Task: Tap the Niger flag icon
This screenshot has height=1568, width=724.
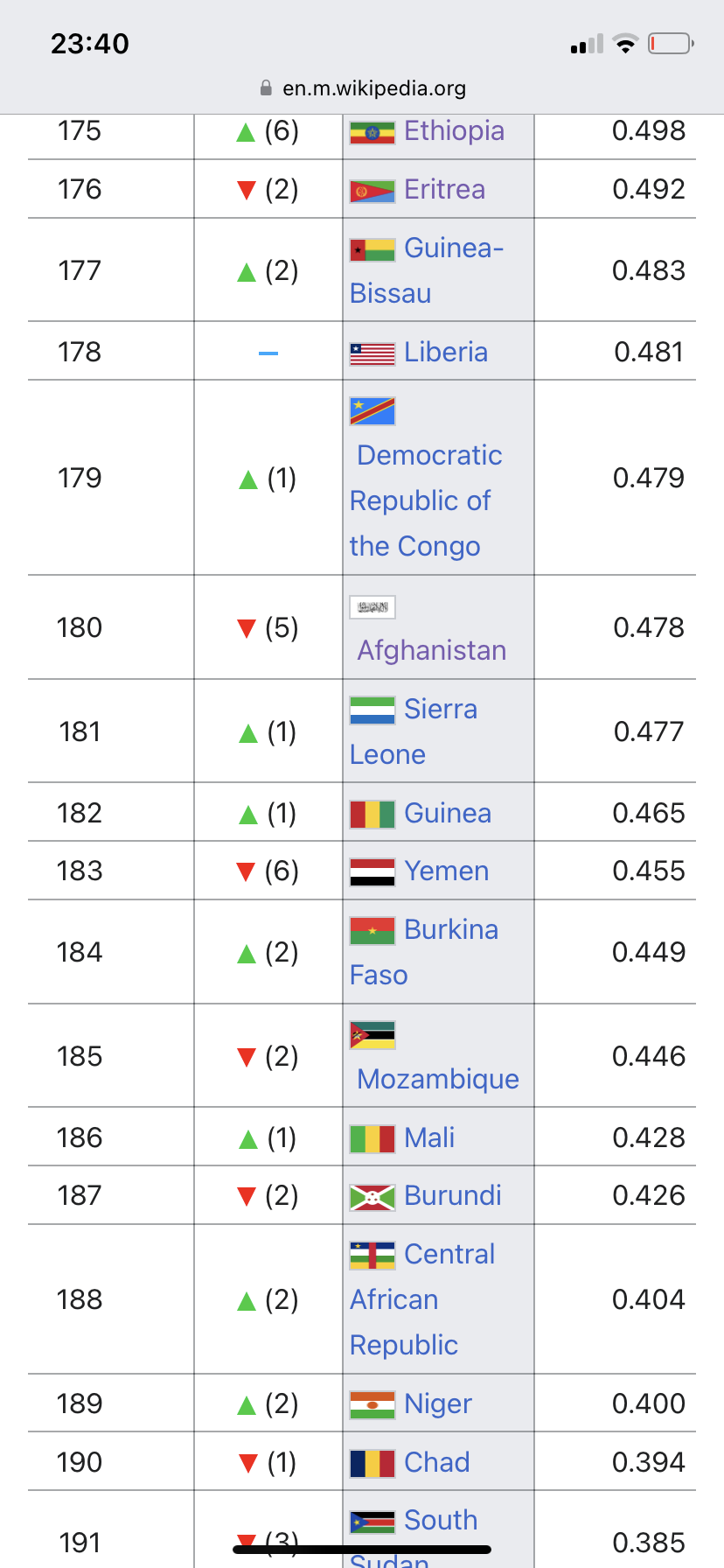Action: (x=372, y=1405)
